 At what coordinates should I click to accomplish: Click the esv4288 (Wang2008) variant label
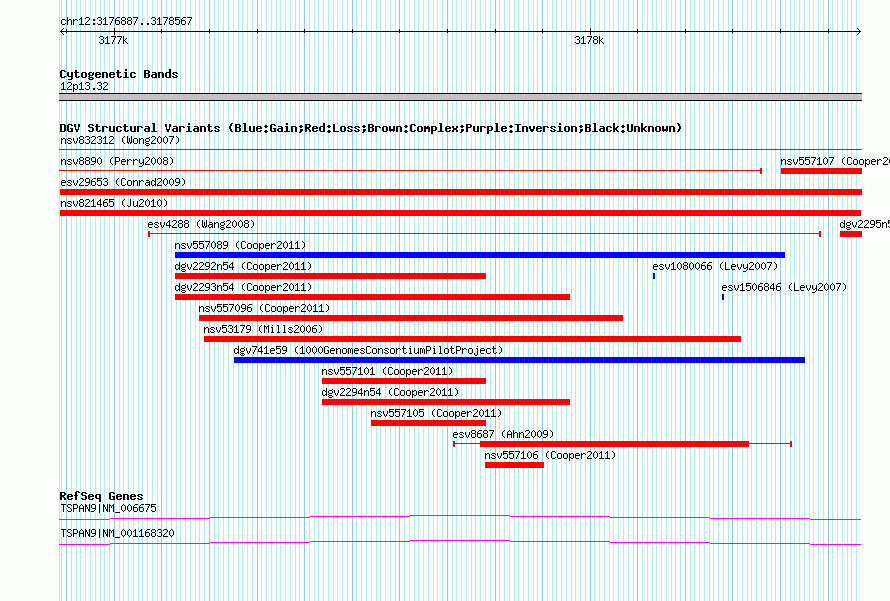[201, 224]
